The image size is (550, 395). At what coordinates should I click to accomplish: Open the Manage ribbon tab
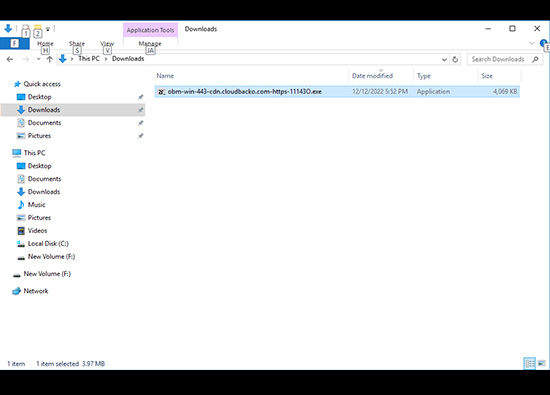pos(150,43)
